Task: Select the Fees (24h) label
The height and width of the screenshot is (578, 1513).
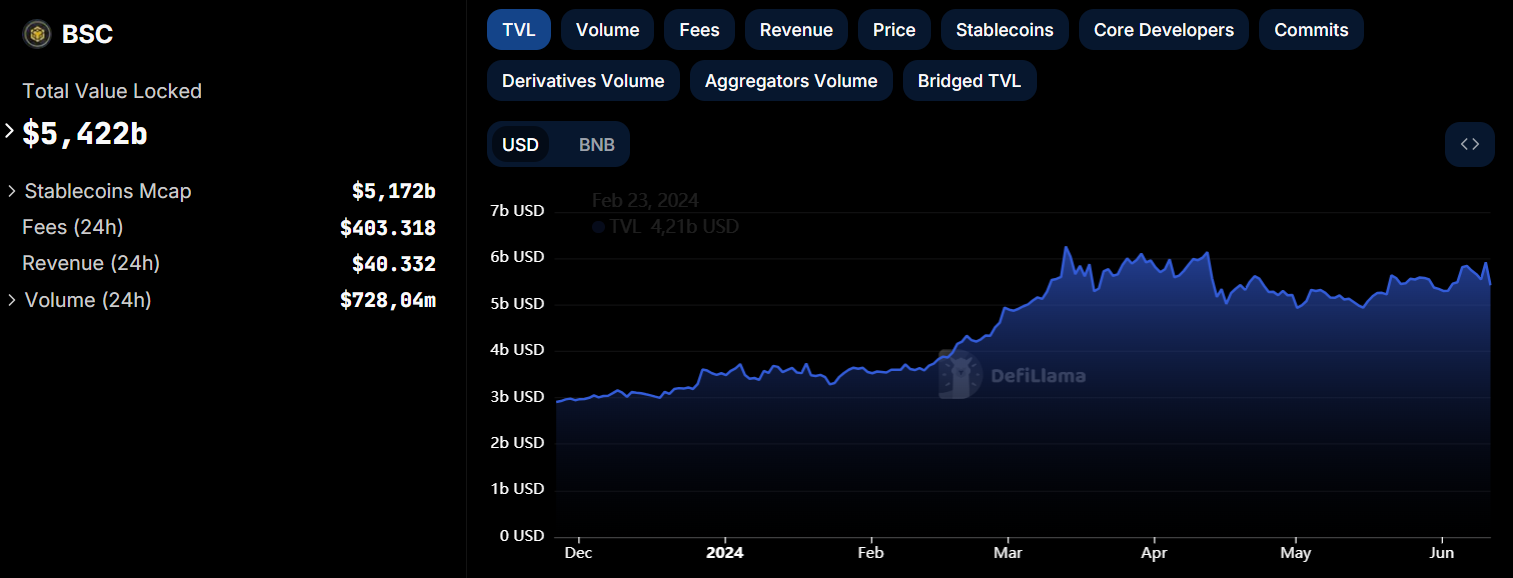Action: coord(72,227)
